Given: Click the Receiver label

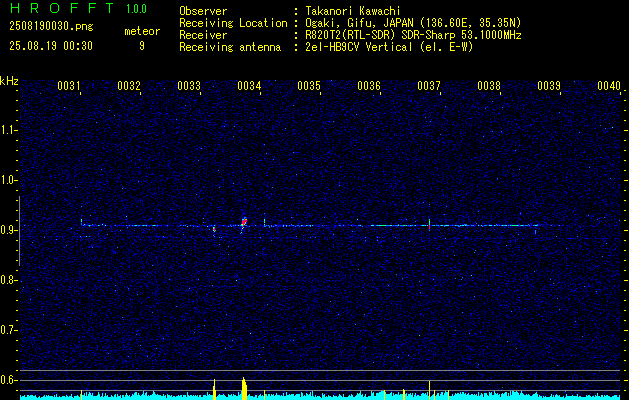Looking at the screenshot, I should coord(203,35).
